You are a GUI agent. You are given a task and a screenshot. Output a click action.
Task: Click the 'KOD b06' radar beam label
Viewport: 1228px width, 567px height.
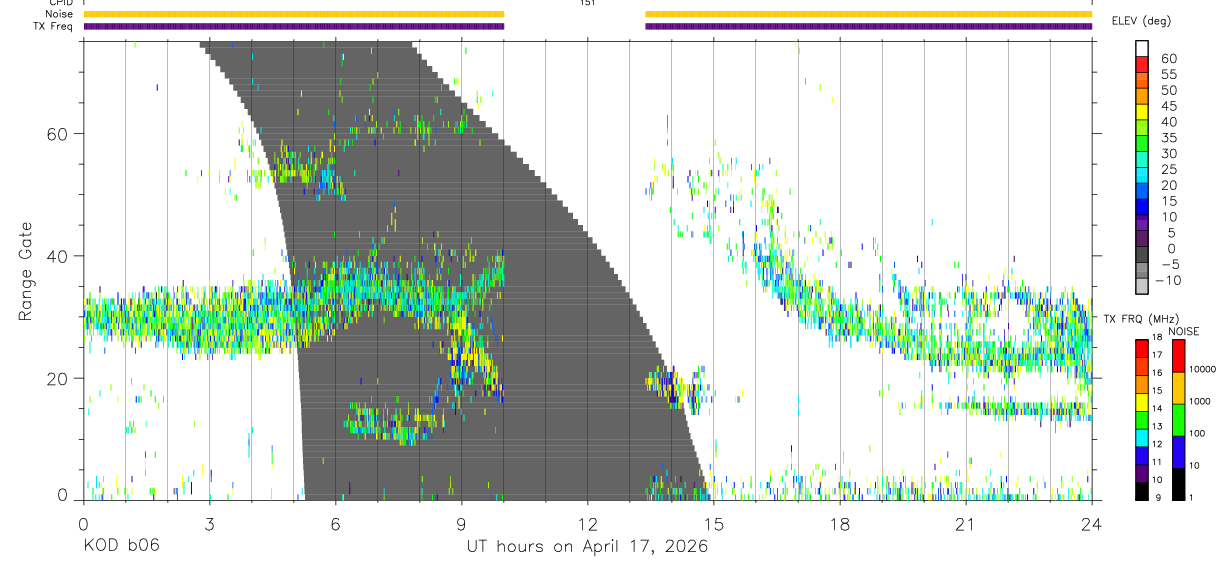point(120,546)
